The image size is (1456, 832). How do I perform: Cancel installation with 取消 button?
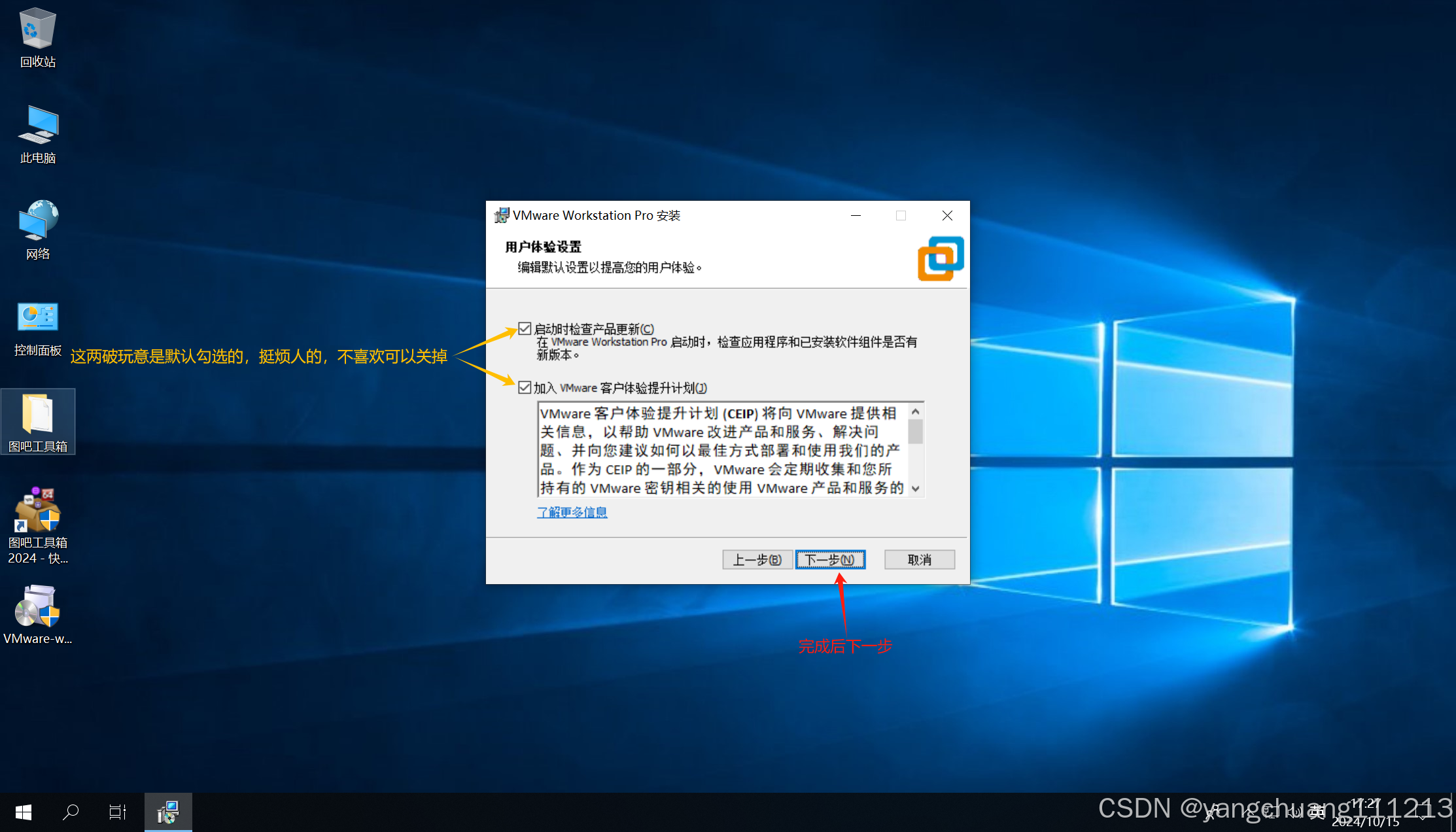920,560
